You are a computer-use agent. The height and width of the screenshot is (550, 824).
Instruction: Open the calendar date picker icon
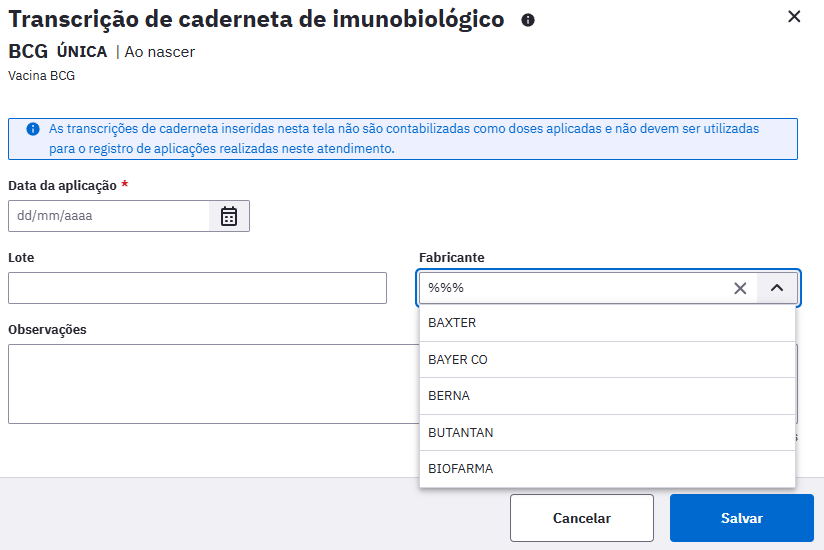[x=229, y=216]
